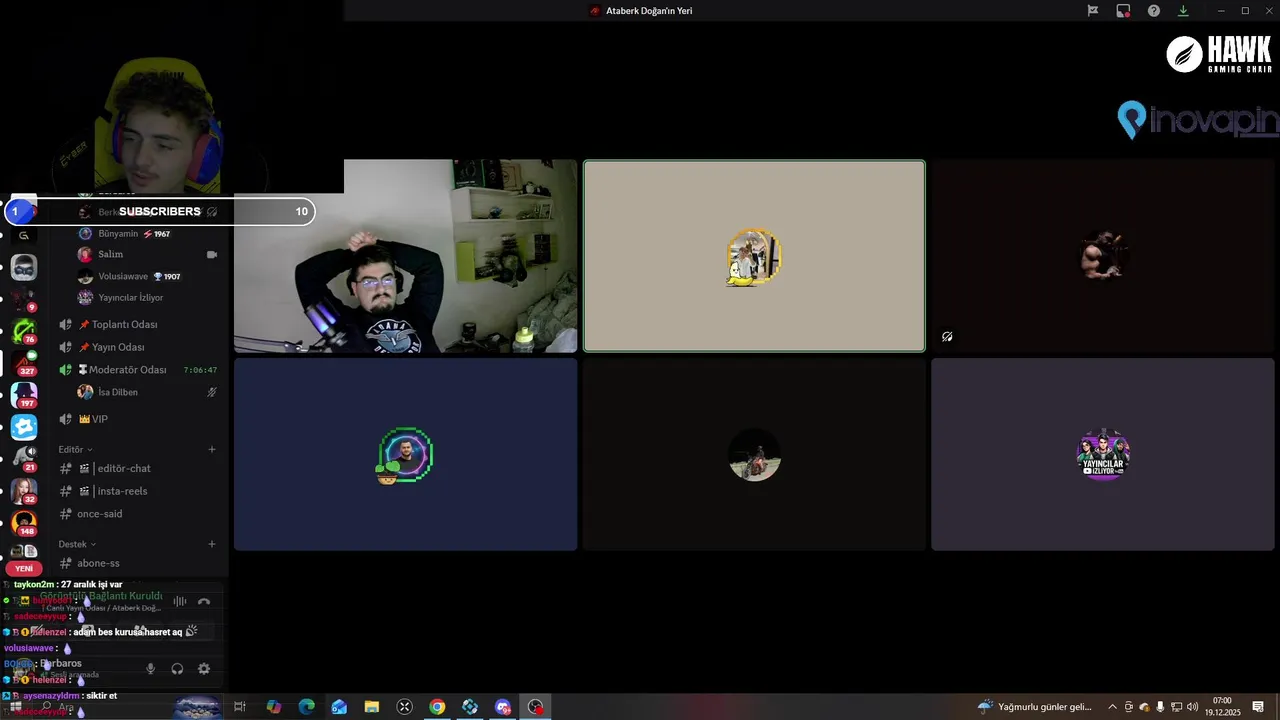
Task: Open Microsoft Edge from taskbar
Action: (307, 707)
